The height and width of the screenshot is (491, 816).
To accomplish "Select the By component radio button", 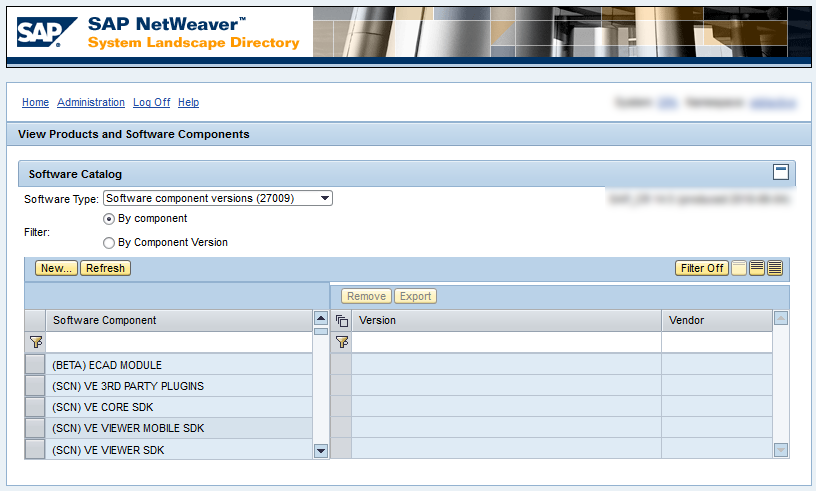I will pyautogui.click(x=109, y=218).
